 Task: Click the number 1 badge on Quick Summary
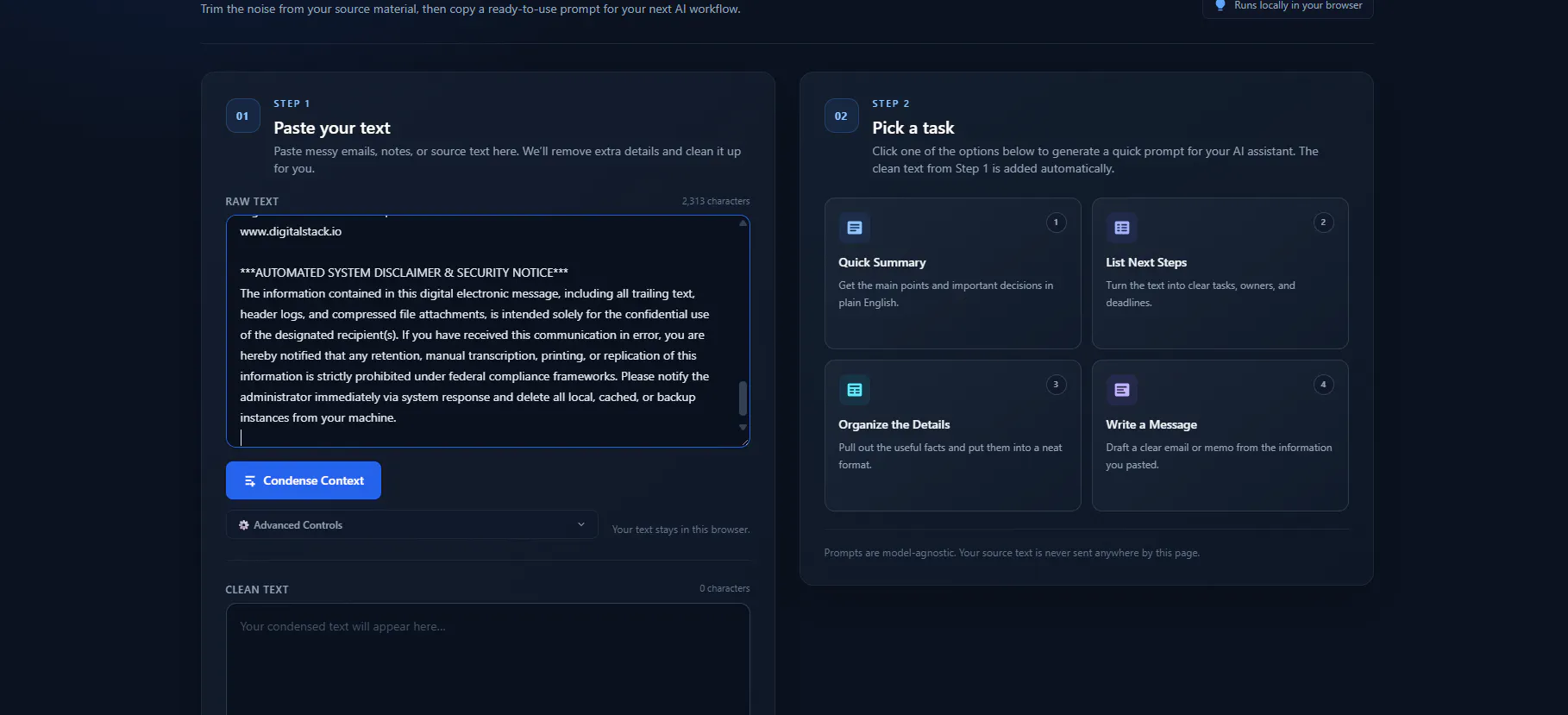(x=1056, y=223)
